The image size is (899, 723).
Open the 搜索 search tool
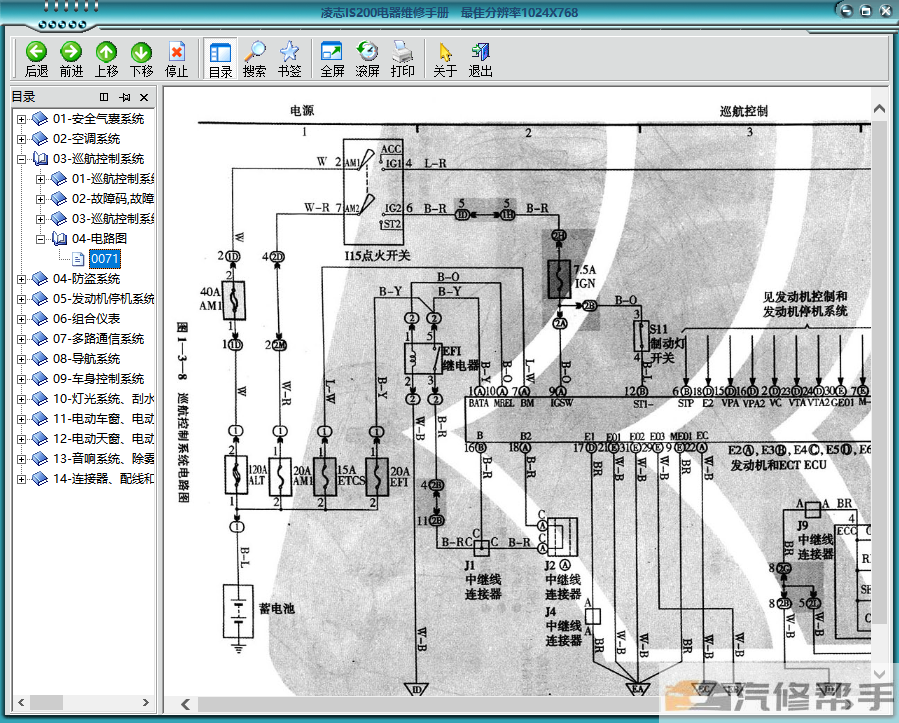pyautogui.click(x=255, y=58)
